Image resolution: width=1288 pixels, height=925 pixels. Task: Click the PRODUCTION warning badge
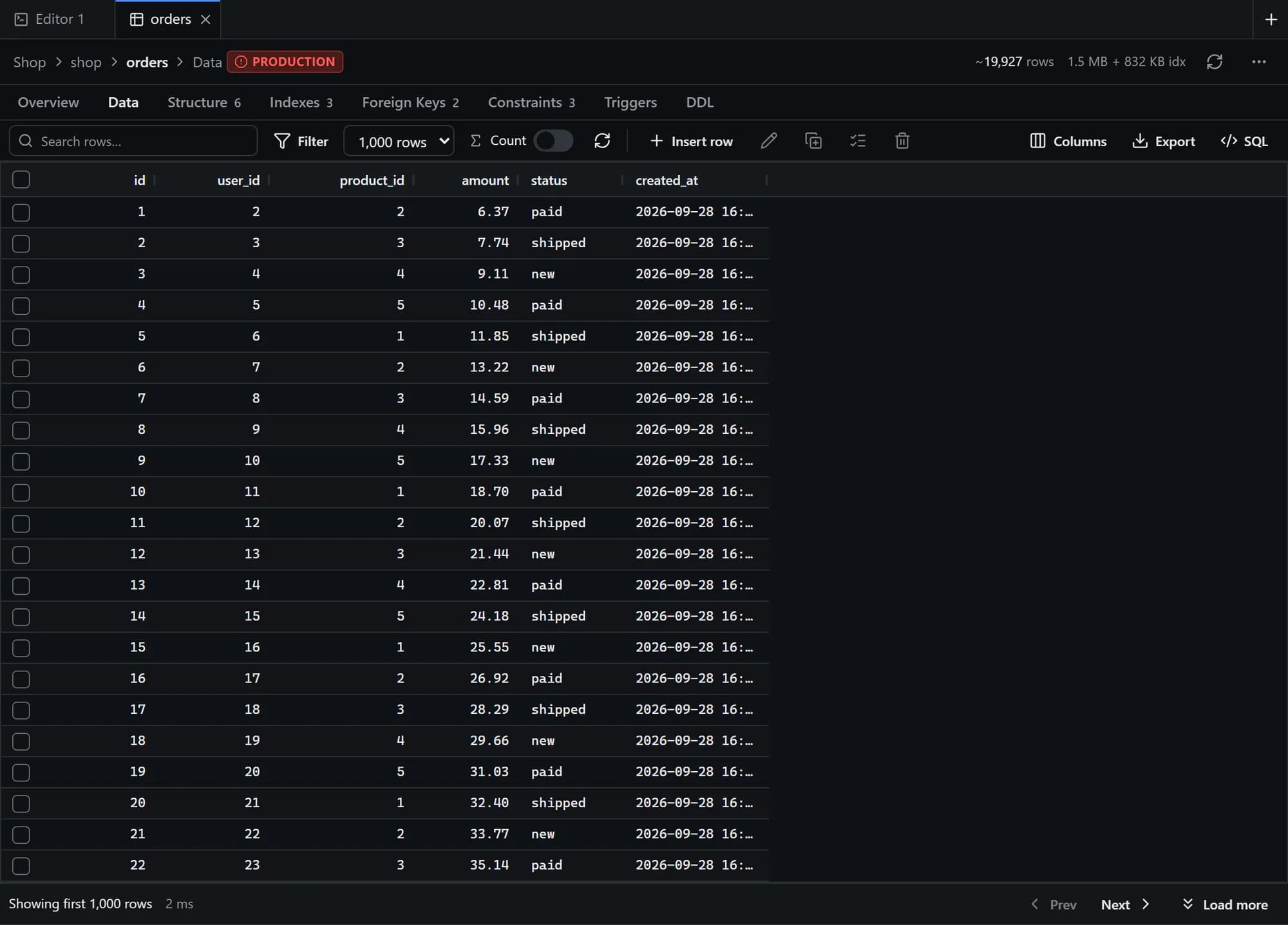[x=285, y=62]
